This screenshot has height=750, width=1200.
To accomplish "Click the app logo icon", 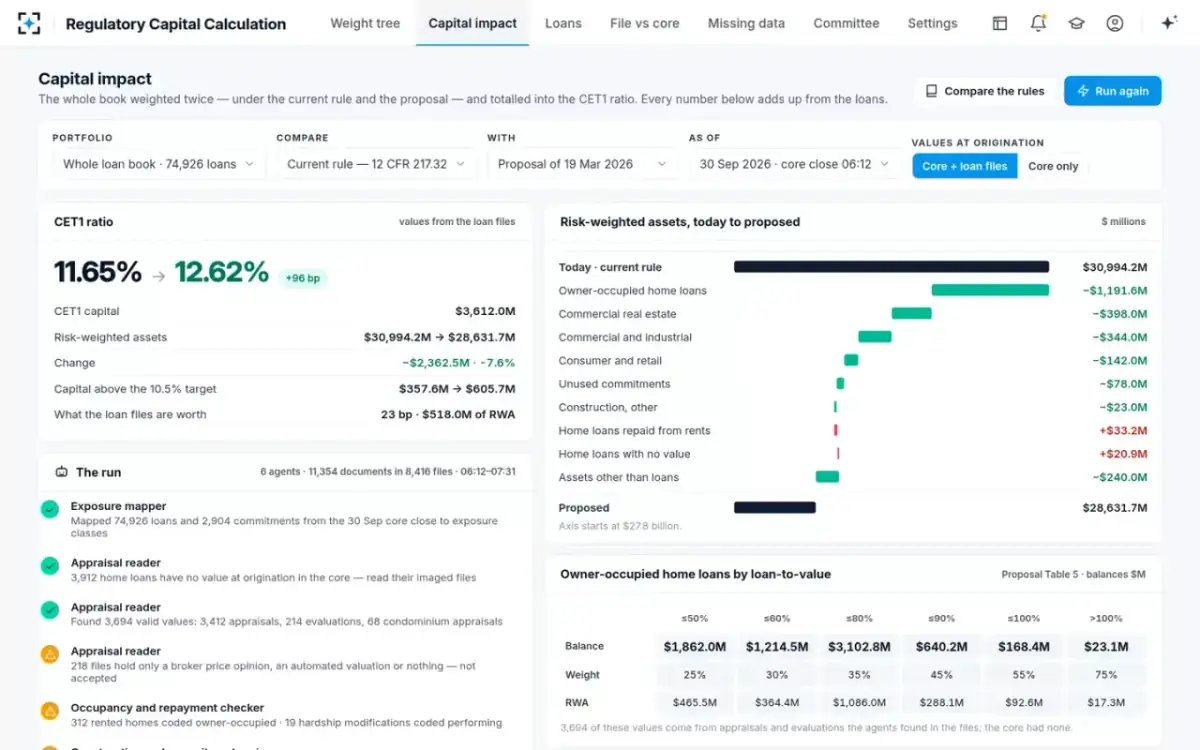I will (x=30, y=23).
